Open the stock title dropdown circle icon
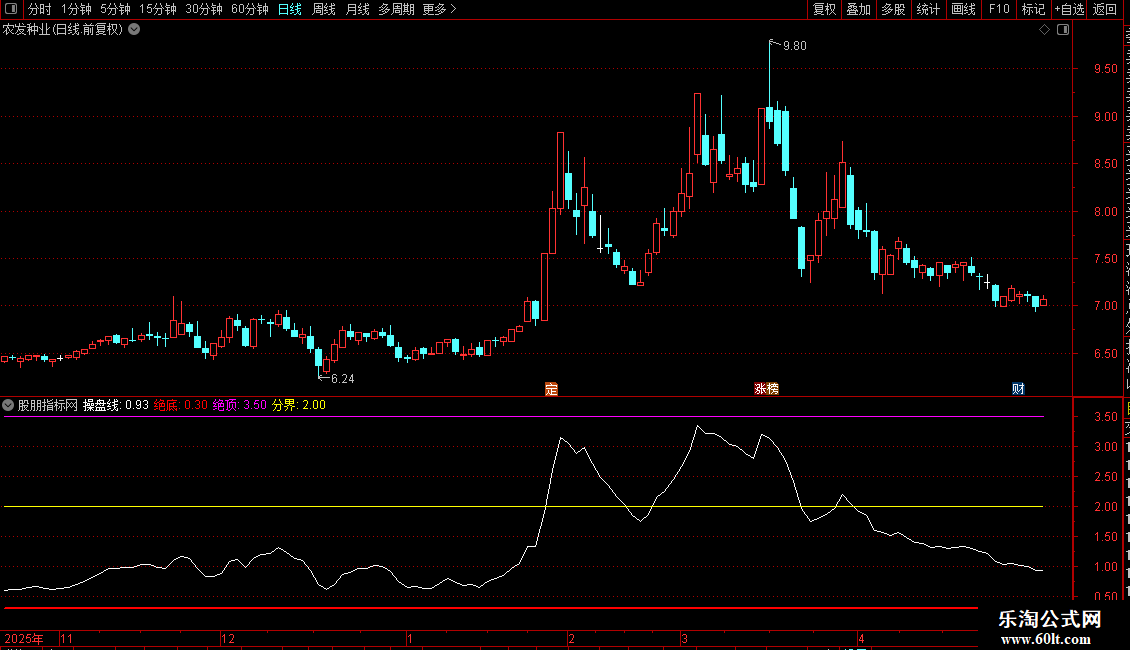The image size is (1130, 650). [134, 30]
